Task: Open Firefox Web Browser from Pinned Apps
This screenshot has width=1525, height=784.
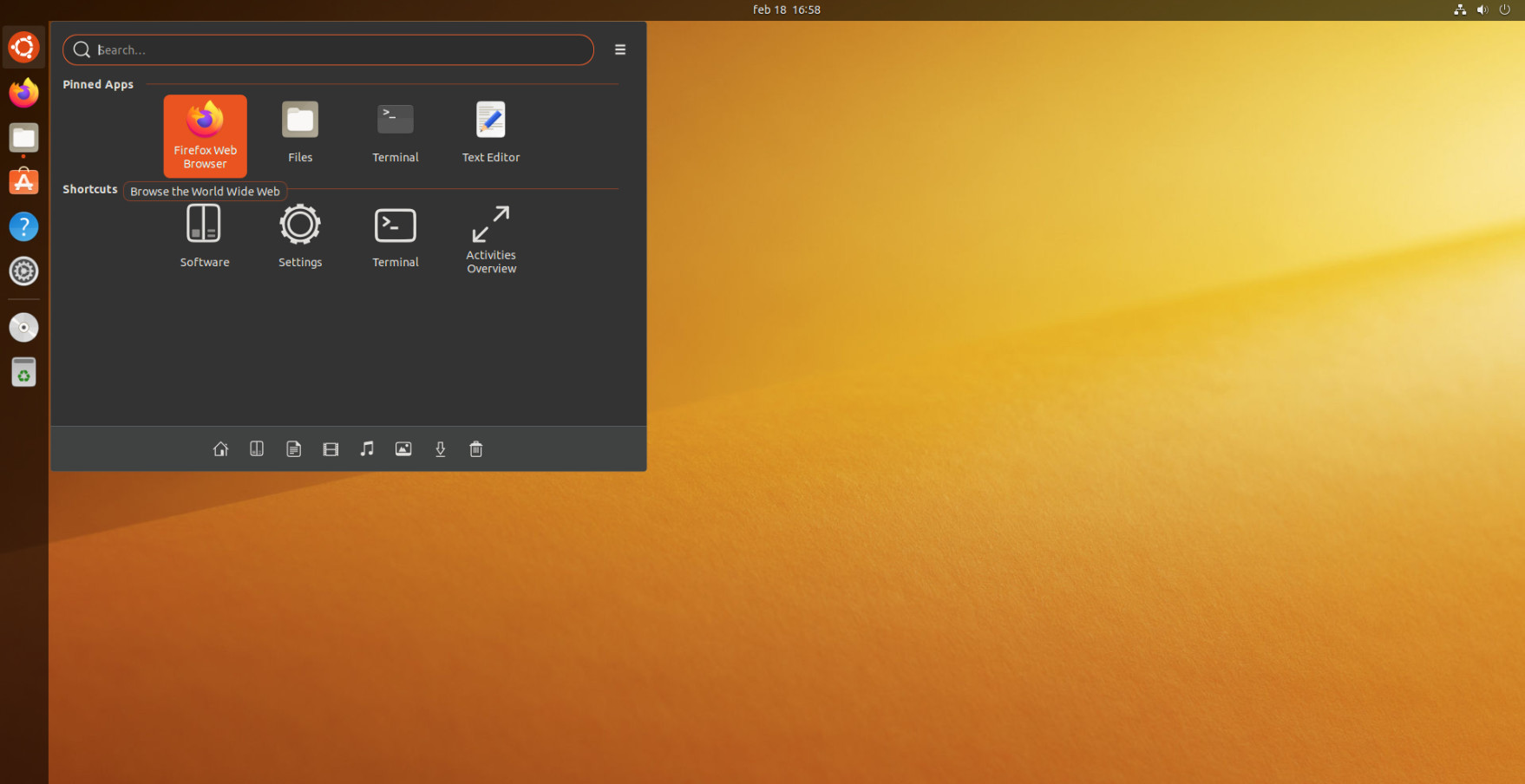Action: click(205, 135)
